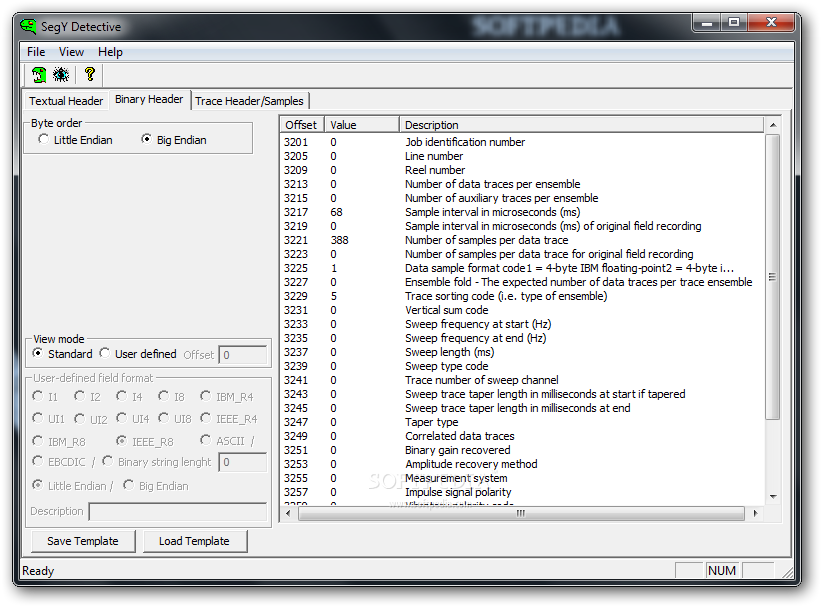Click the SegY Detective title bar app icon

click(x=28, y=26)
